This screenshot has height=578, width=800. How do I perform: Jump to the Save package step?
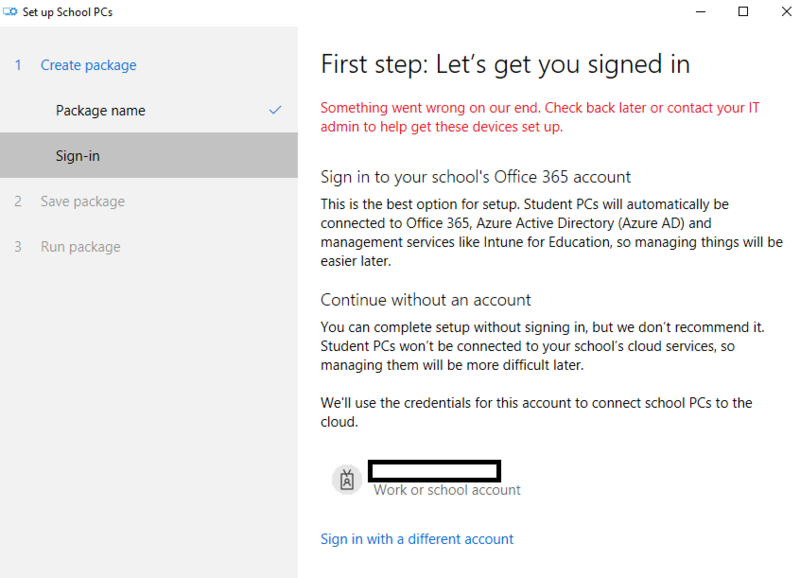(x=82, y=201)
